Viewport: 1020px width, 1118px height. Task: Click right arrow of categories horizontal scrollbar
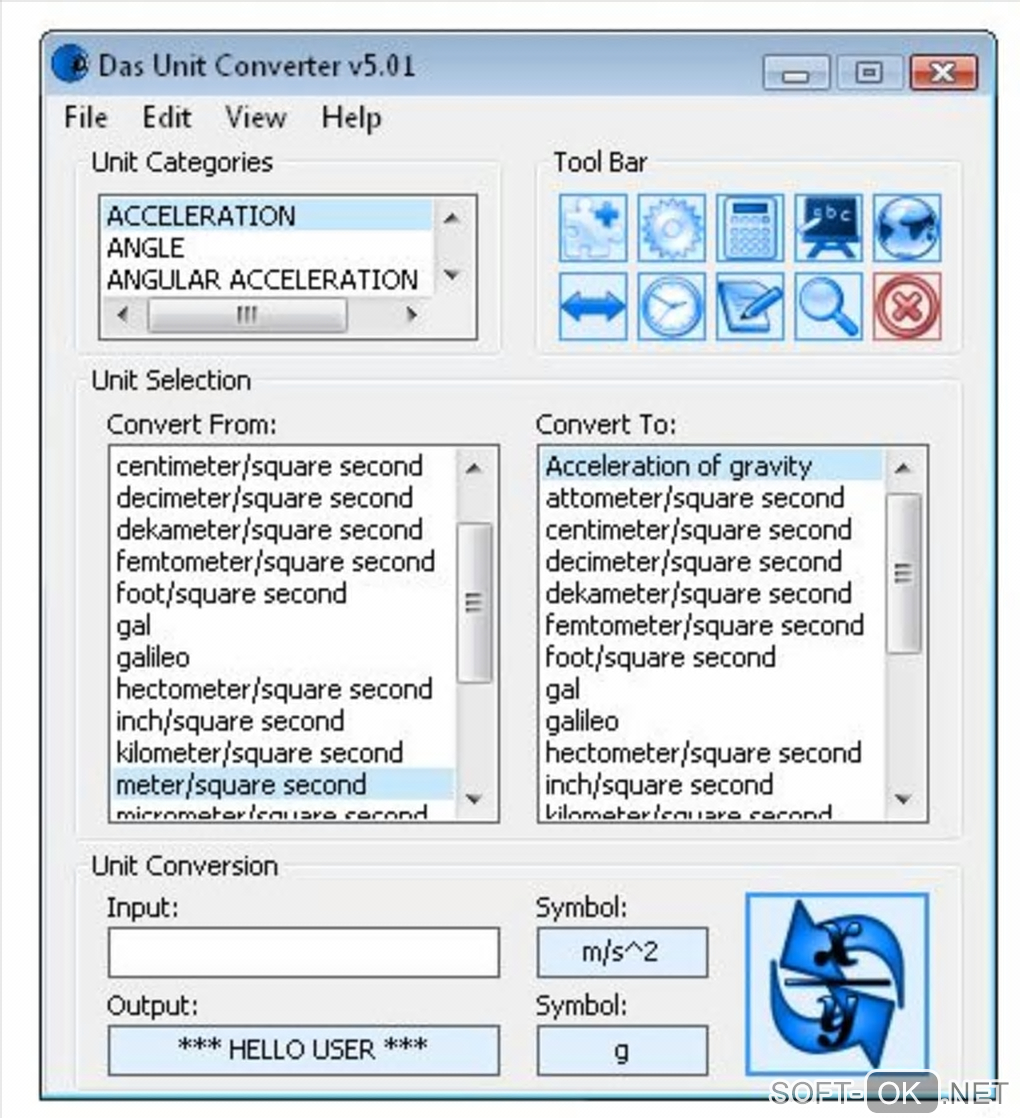[411, 314]
